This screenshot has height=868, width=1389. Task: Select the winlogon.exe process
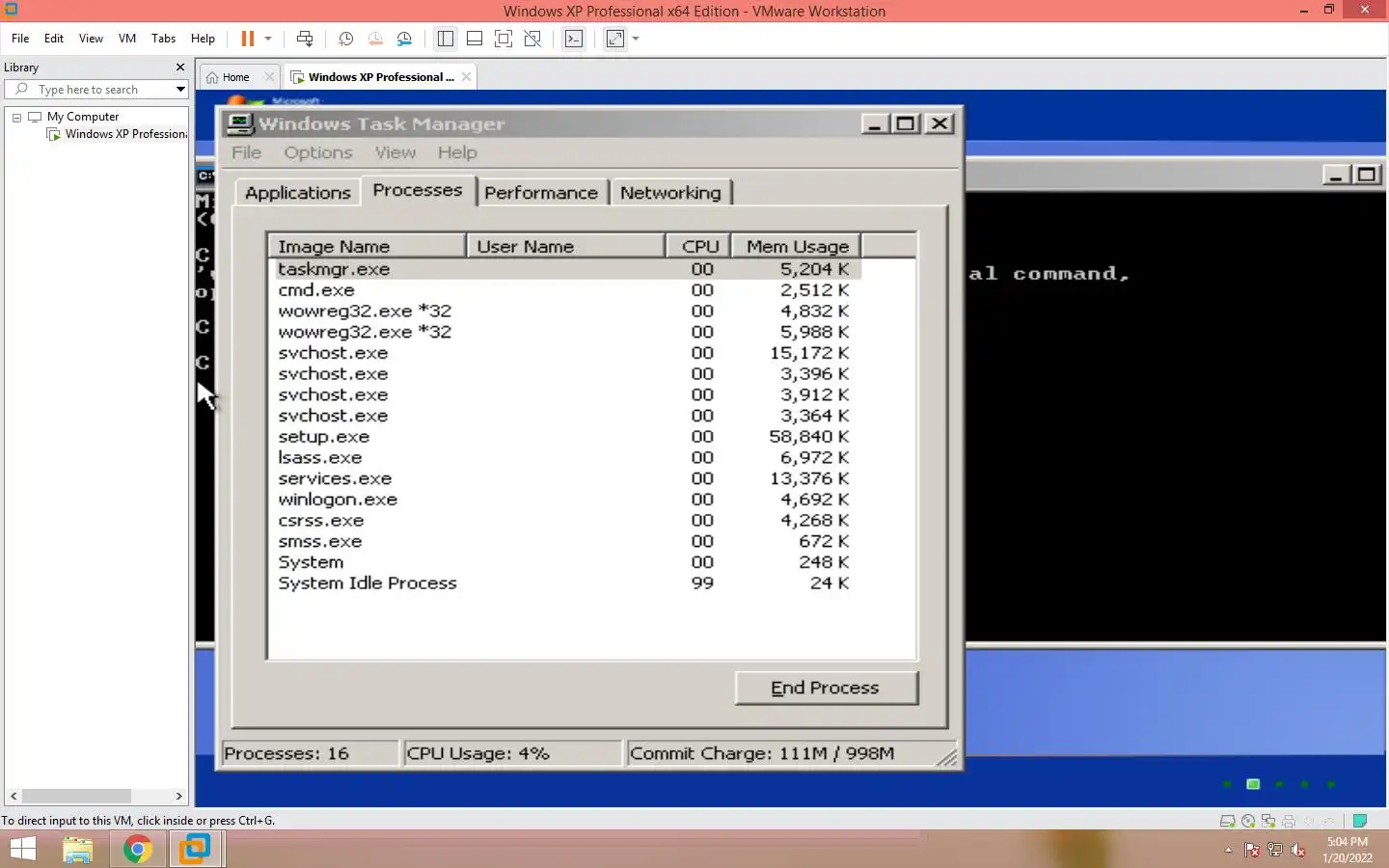564,500
